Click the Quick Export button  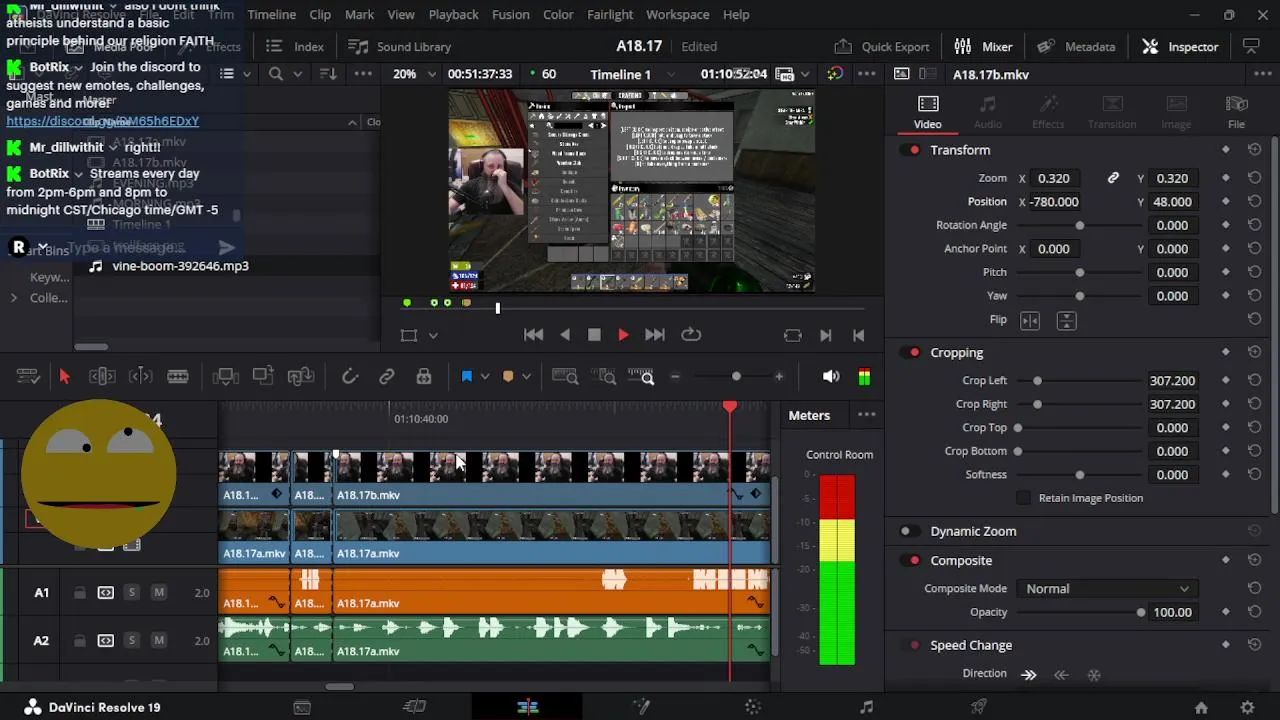point(882,47)
